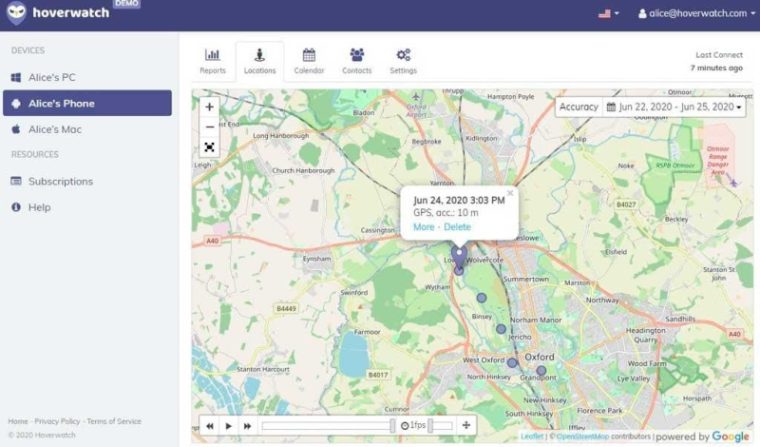Image resolution: width=760 pixels, height=447 pixels.
Task: Open the alice@hoverwatch.com account menu
Action: point(697,14)
